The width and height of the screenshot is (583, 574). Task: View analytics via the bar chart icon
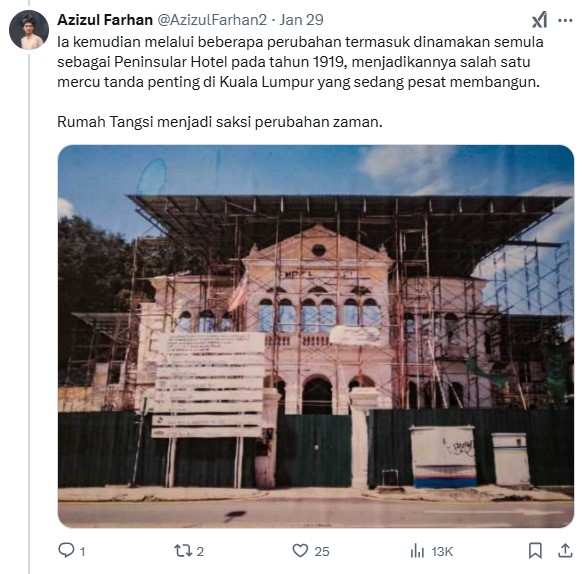pyautogui.click(x=417, y=551)
